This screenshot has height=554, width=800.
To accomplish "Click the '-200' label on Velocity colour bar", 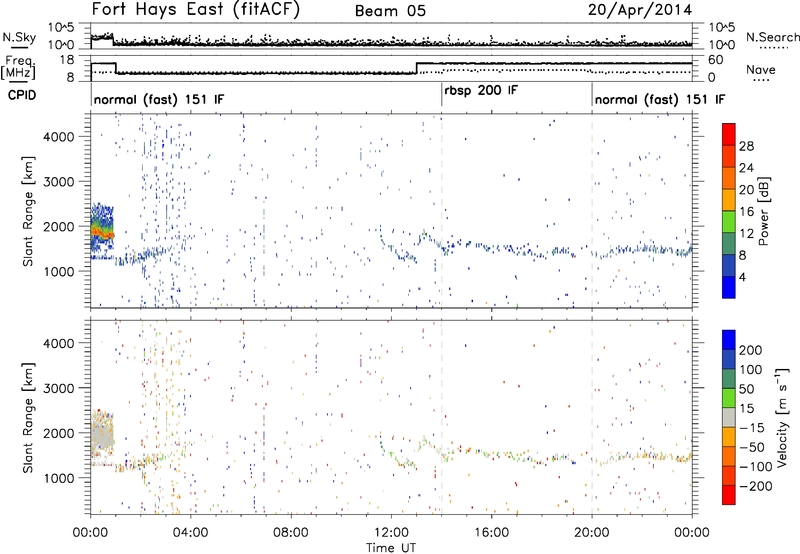I will 756,486.
